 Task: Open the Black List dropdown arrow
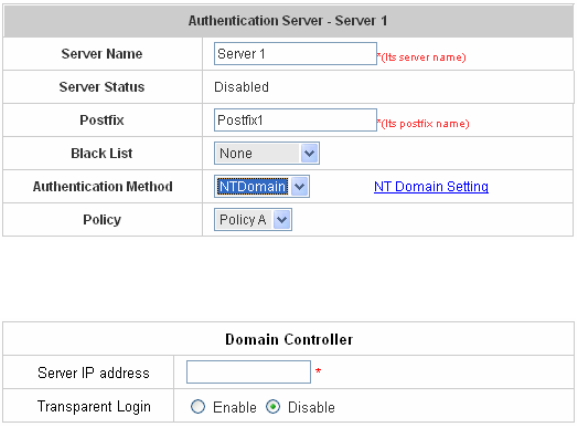[309, 153]
